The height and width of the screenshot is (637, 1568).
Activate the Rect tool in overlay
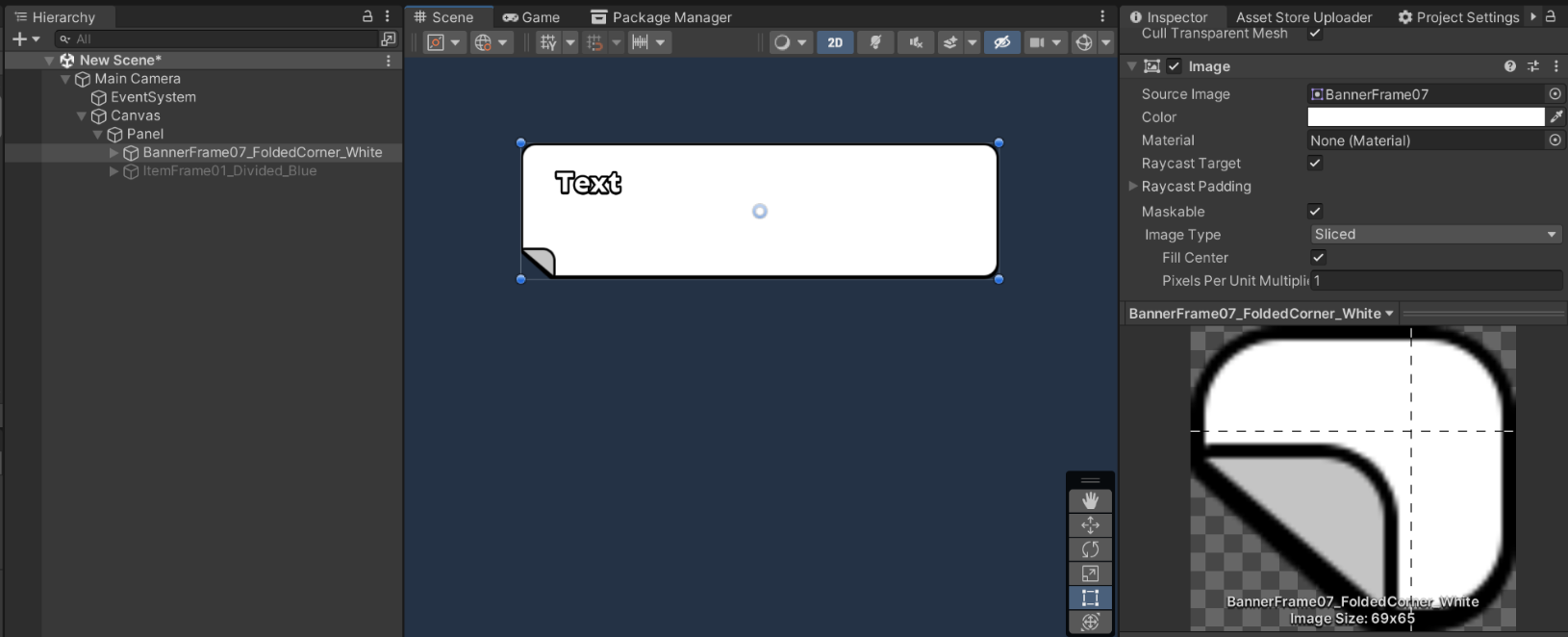[x=1090, y=598]
